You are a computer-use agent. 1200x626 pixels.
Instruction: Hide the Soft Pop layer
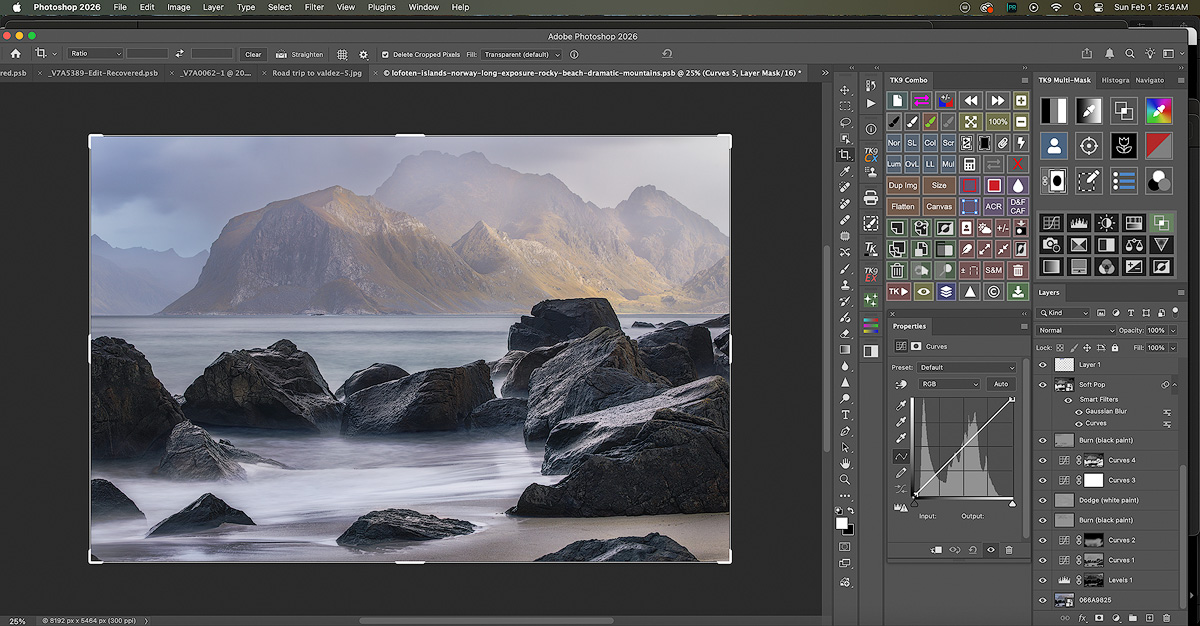click(1043, 385)
